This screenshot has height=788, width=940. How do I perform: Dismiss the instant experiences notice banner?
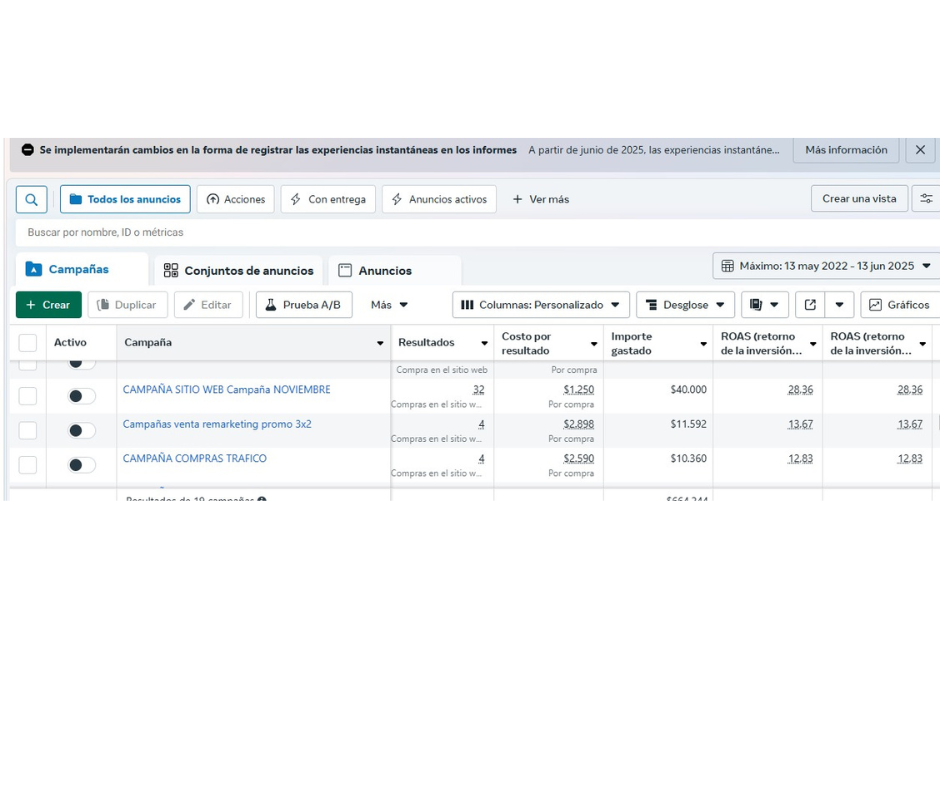pos(920,150)
